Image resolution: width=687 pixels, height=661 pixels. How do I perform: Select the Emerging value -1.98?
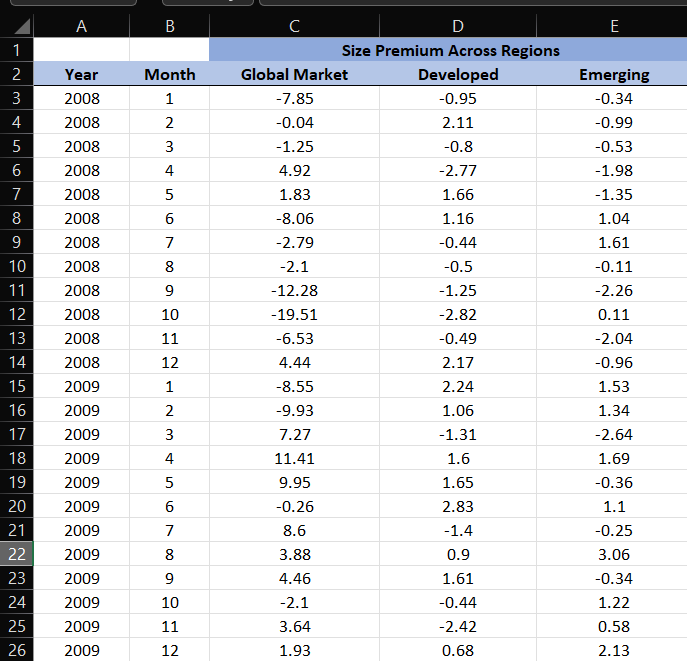pos(614,170)
